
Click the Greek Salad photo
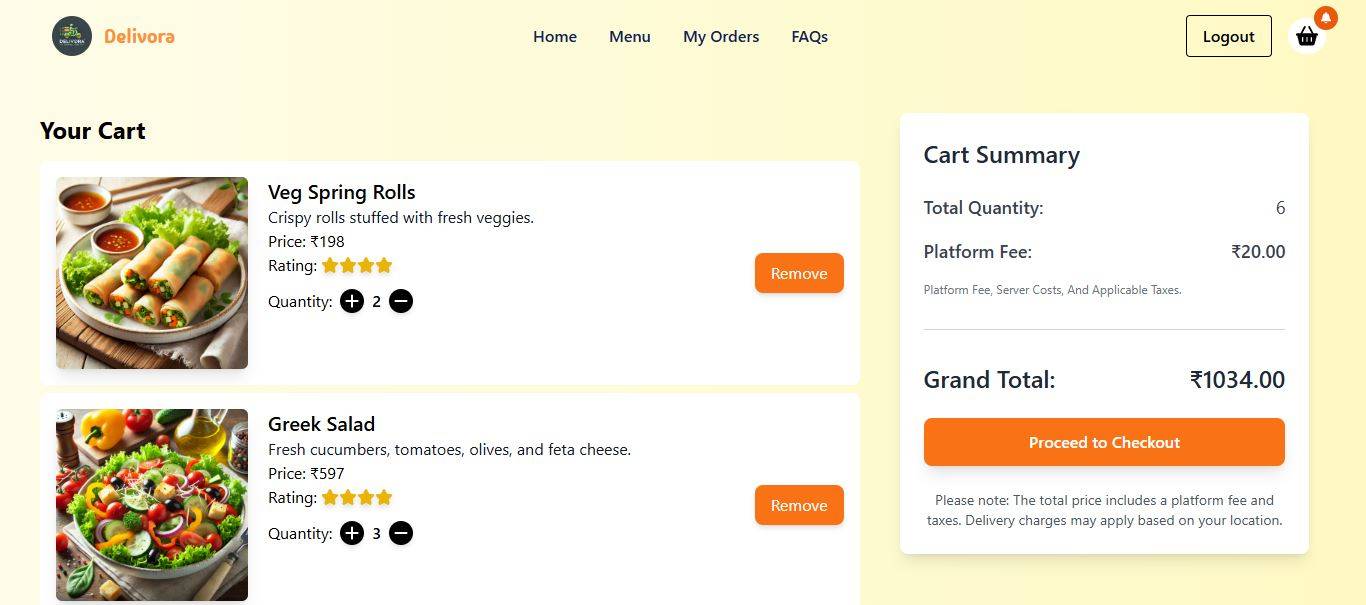coord(151,504)
